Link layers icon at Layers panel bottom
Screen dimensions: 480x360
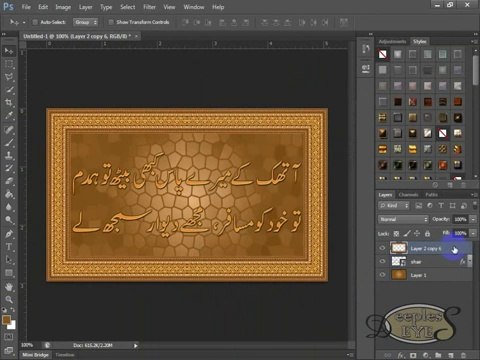click(388, 355)
